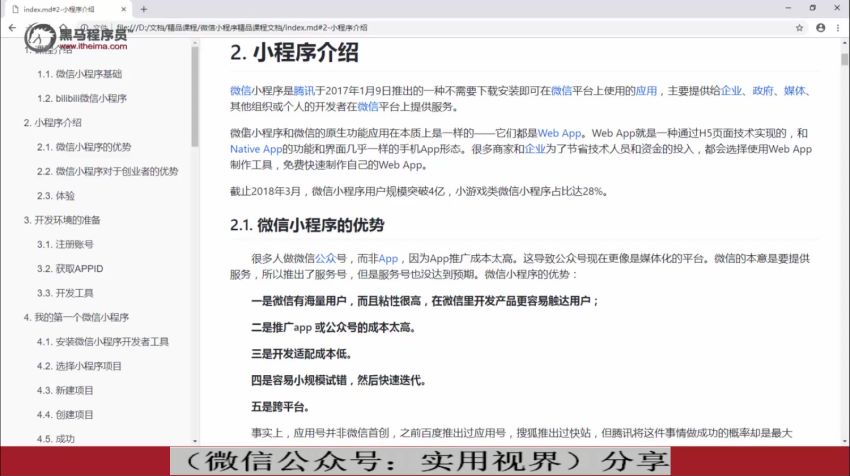The width and height of the screenshot is (850, 476).
Task: Click the main page scrollbar thumb
Action: click(x=845, y=59)
